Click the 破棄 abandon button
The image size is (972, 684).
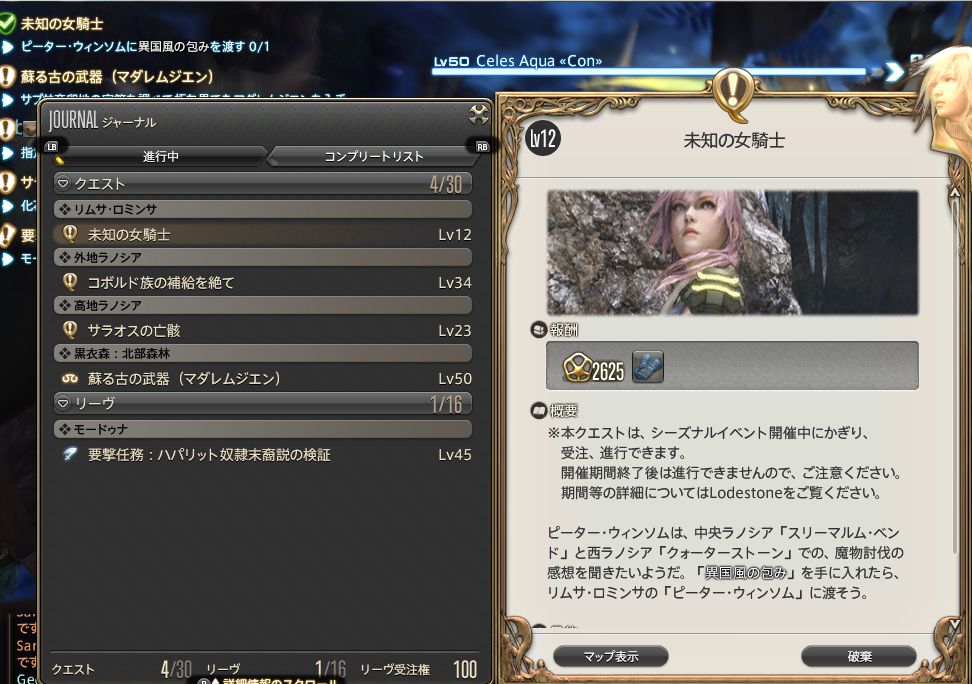point(859,655)
